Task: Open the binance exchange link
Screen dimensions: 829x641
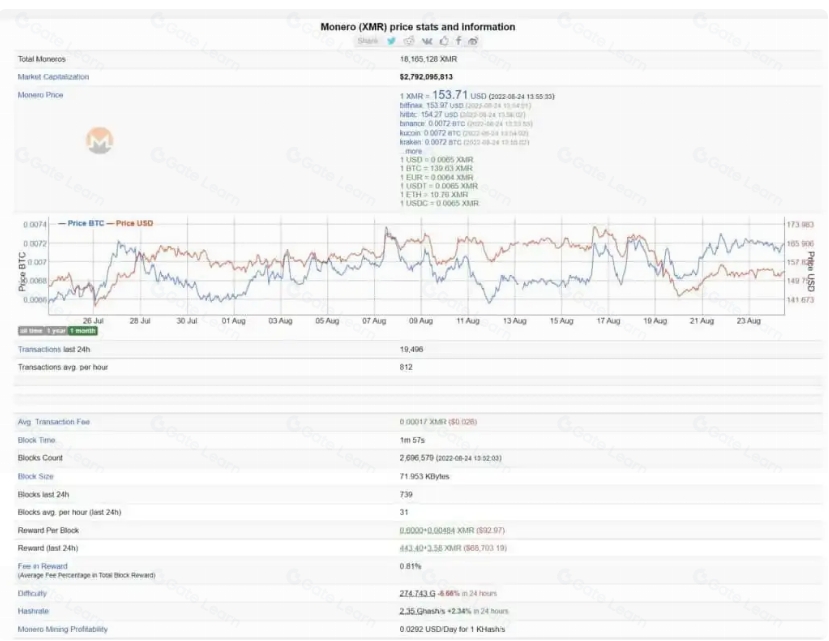Action: [412, 124]
